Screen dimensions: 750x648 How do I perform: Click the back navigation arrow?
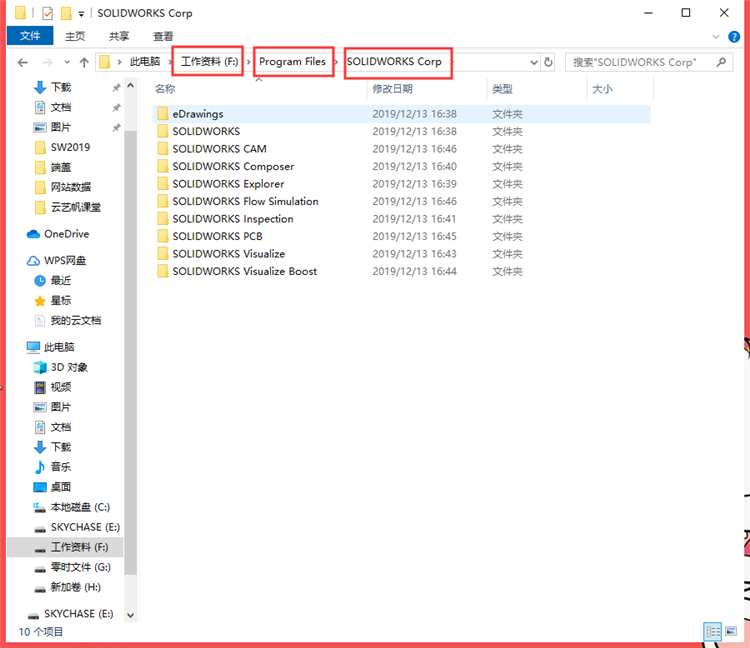[x=22, y=62]
